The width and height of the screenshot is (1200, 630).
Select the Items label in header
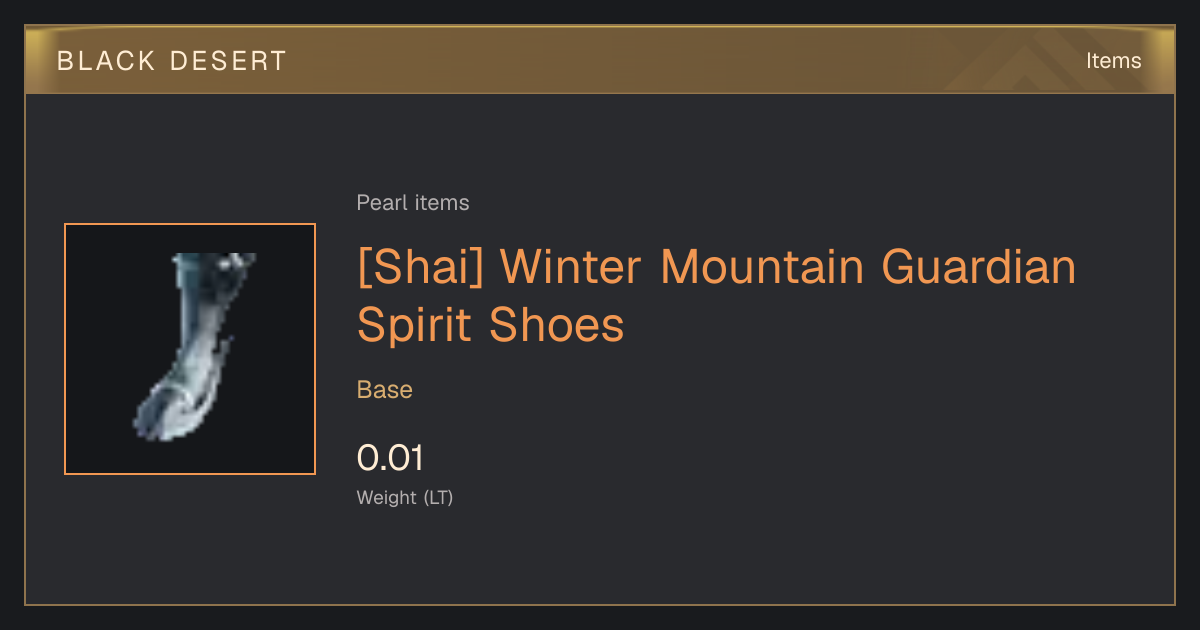(1113, 61)
